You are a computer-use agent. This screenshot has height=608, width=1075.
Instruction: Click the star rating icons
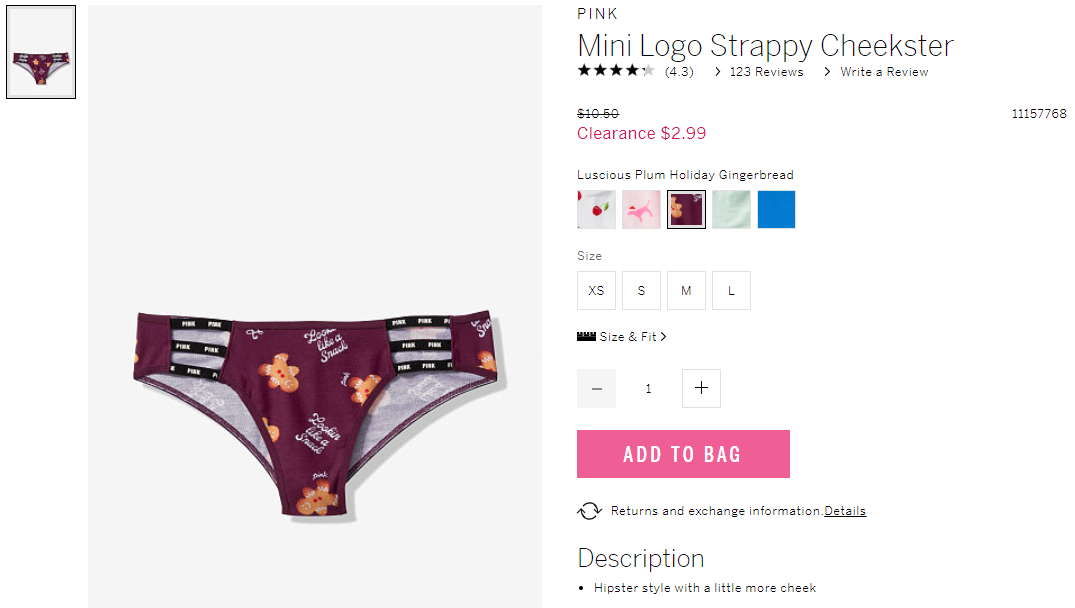[x=616, y=70]
